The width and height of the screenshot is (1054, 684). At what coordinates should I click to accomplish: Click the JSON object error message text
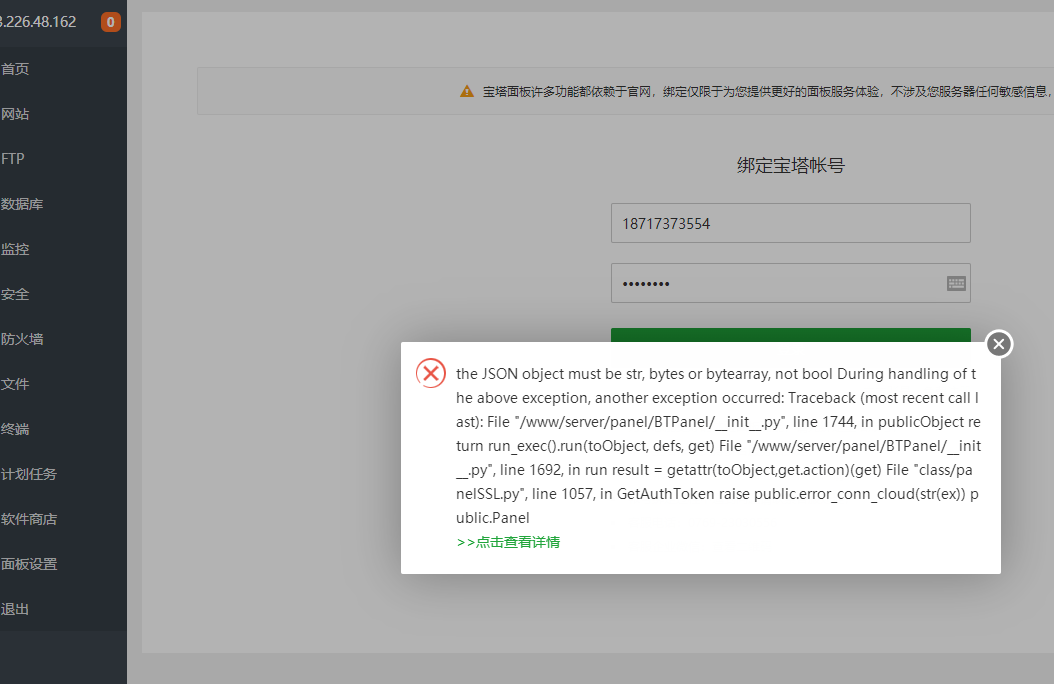pos(718,445)
